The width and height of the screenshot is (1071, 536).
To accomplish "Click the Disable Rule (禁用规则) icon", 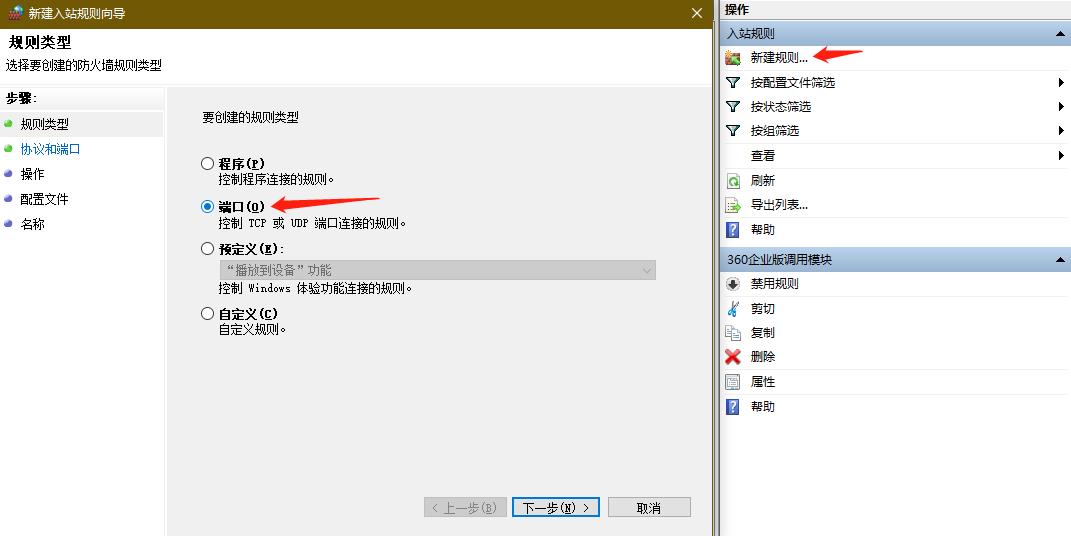I will click(x=733, y=284).
